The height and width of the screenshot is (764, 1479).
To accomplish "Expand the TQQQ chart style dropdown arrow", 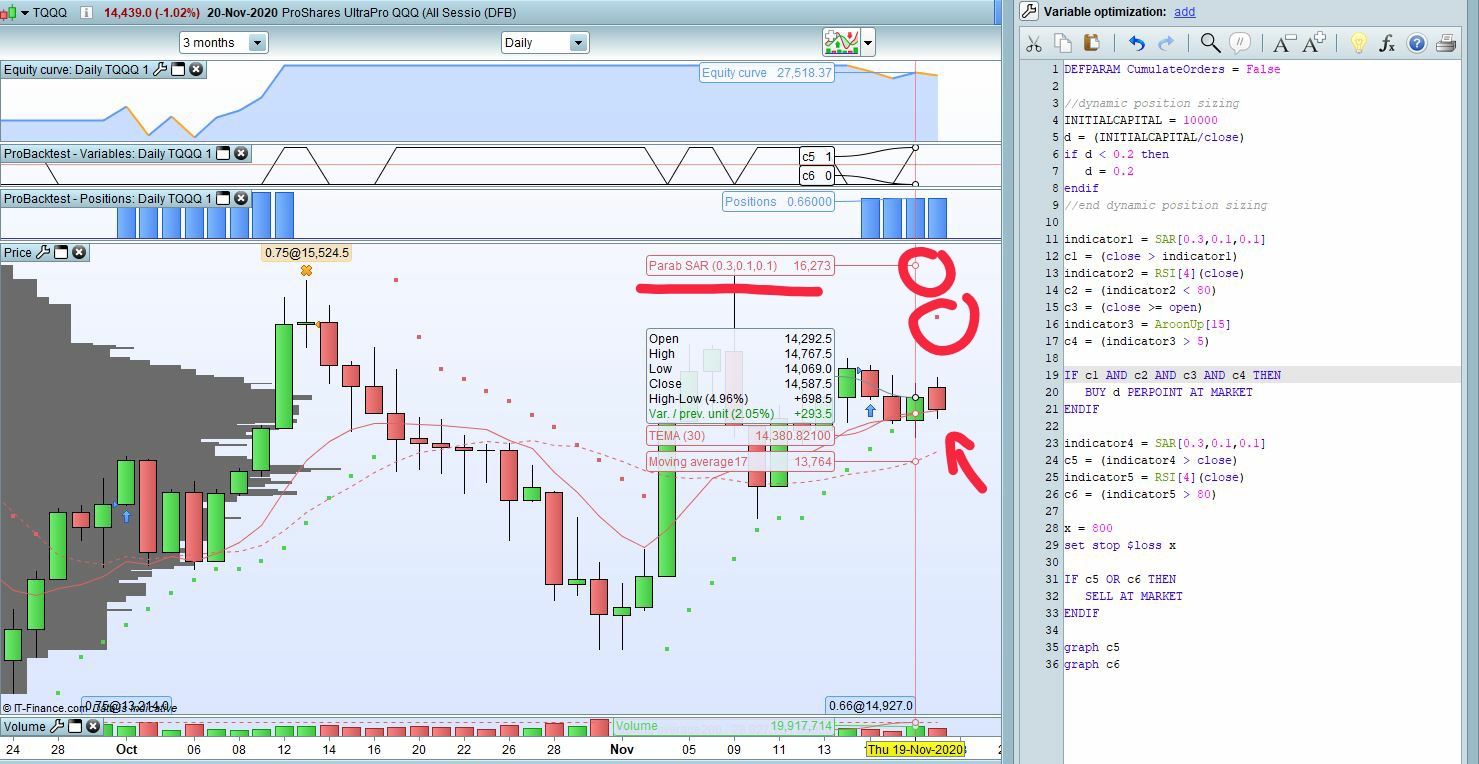I will pyautogui.click(x=24, y=12).
